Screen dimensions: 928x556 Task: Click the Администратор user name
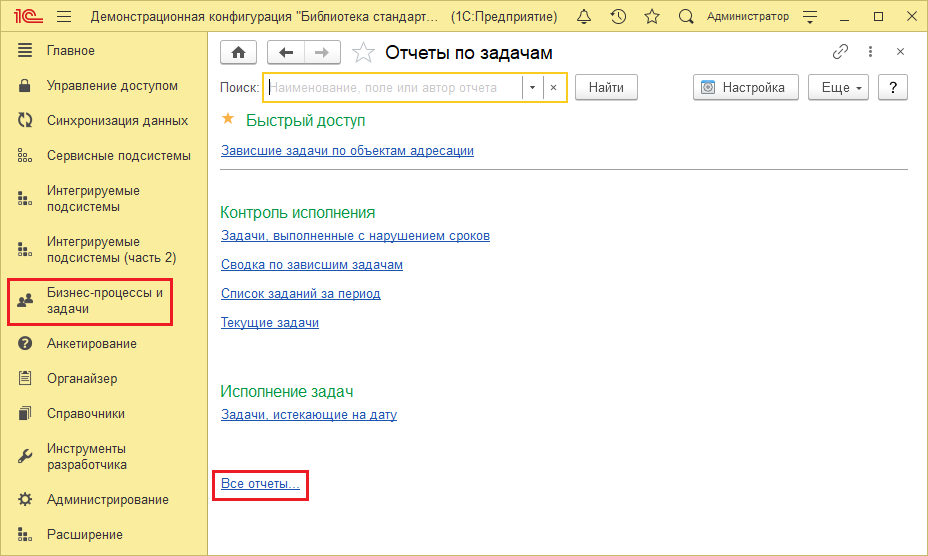(x=747, y=17)
